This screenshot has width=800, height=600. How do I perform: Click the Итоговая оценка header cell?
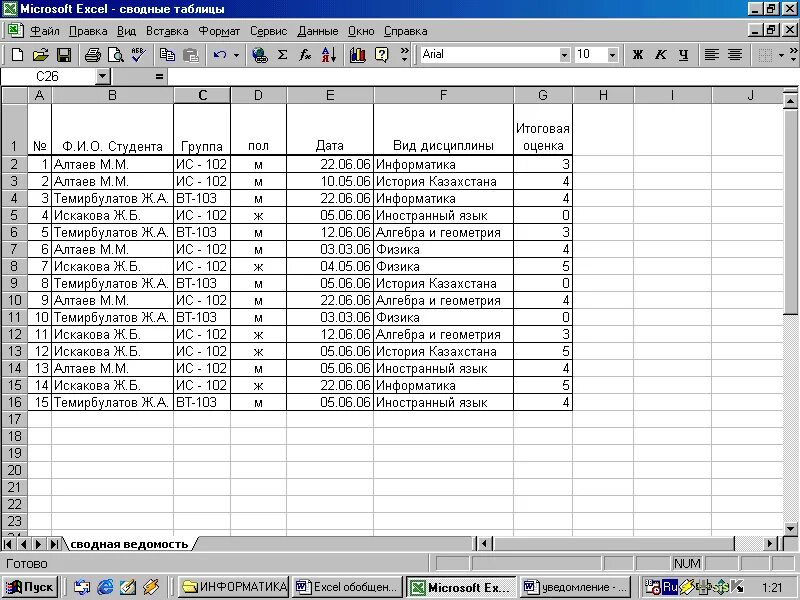(x=543, y=129)
